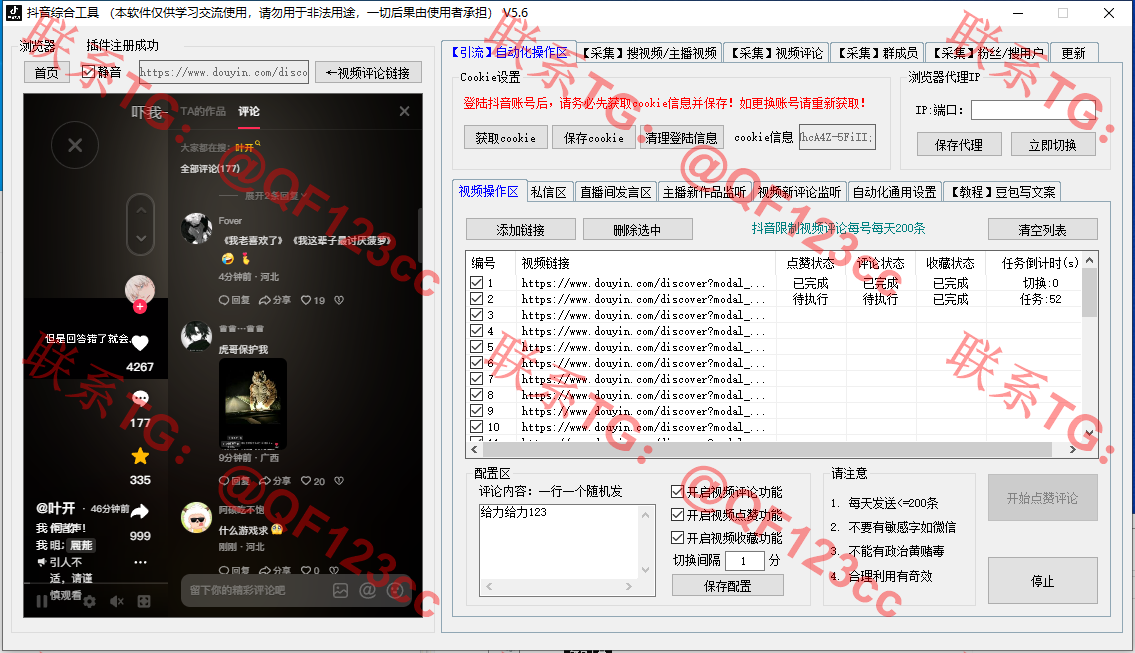Uncheck row 1 in the video link list

click(476, 283)
